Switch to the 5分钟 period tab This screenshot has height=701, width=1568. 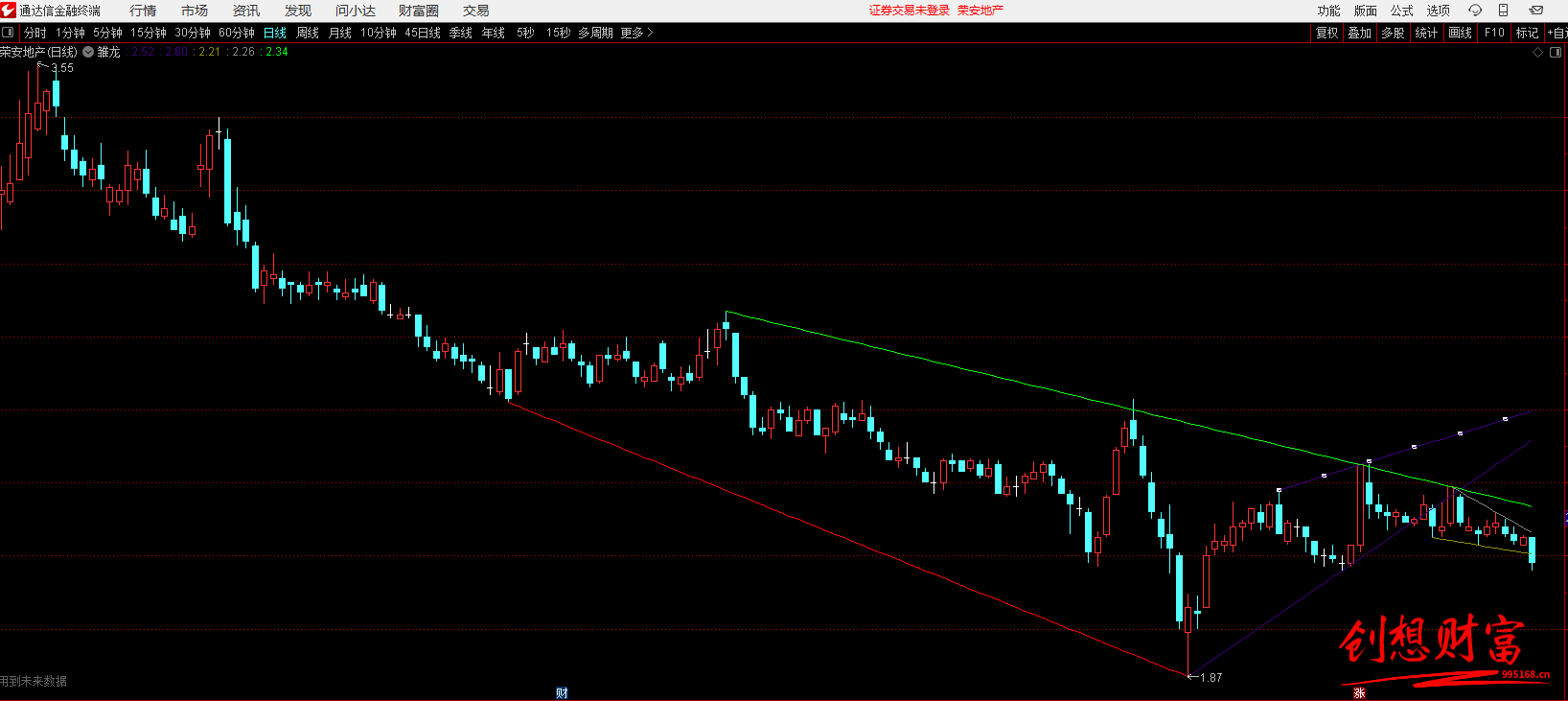[x=107, y=33]
